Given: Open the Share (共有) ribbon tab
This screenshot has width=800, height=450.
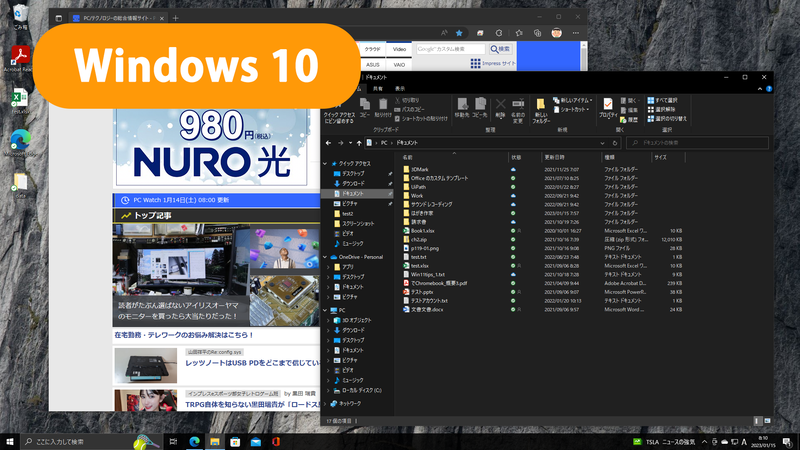Looking at the screenshot, I should point(378,89).
